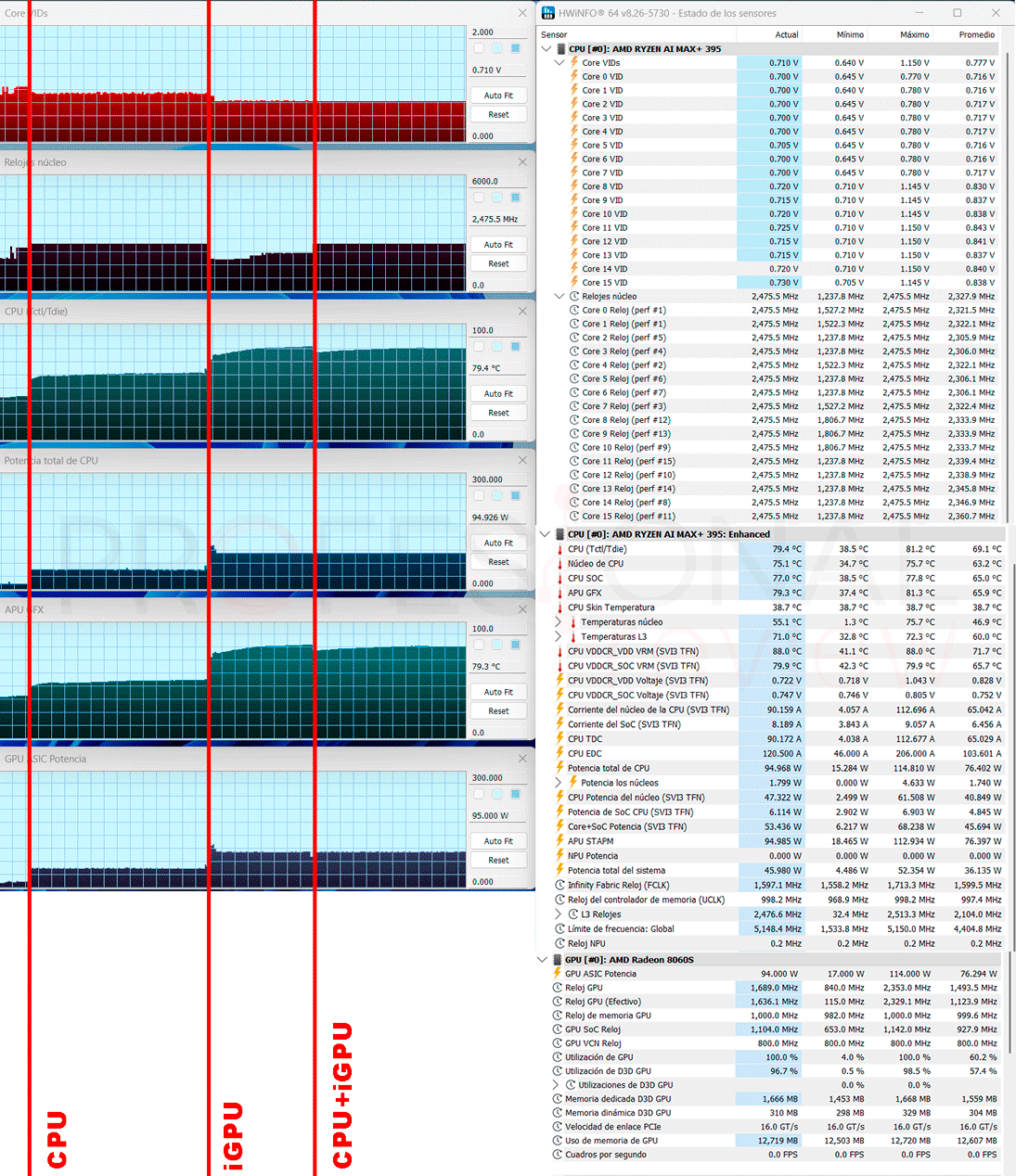Click the bolt icon beside NPU Potencia
1016x1176 pixels.
pos(559,855)
